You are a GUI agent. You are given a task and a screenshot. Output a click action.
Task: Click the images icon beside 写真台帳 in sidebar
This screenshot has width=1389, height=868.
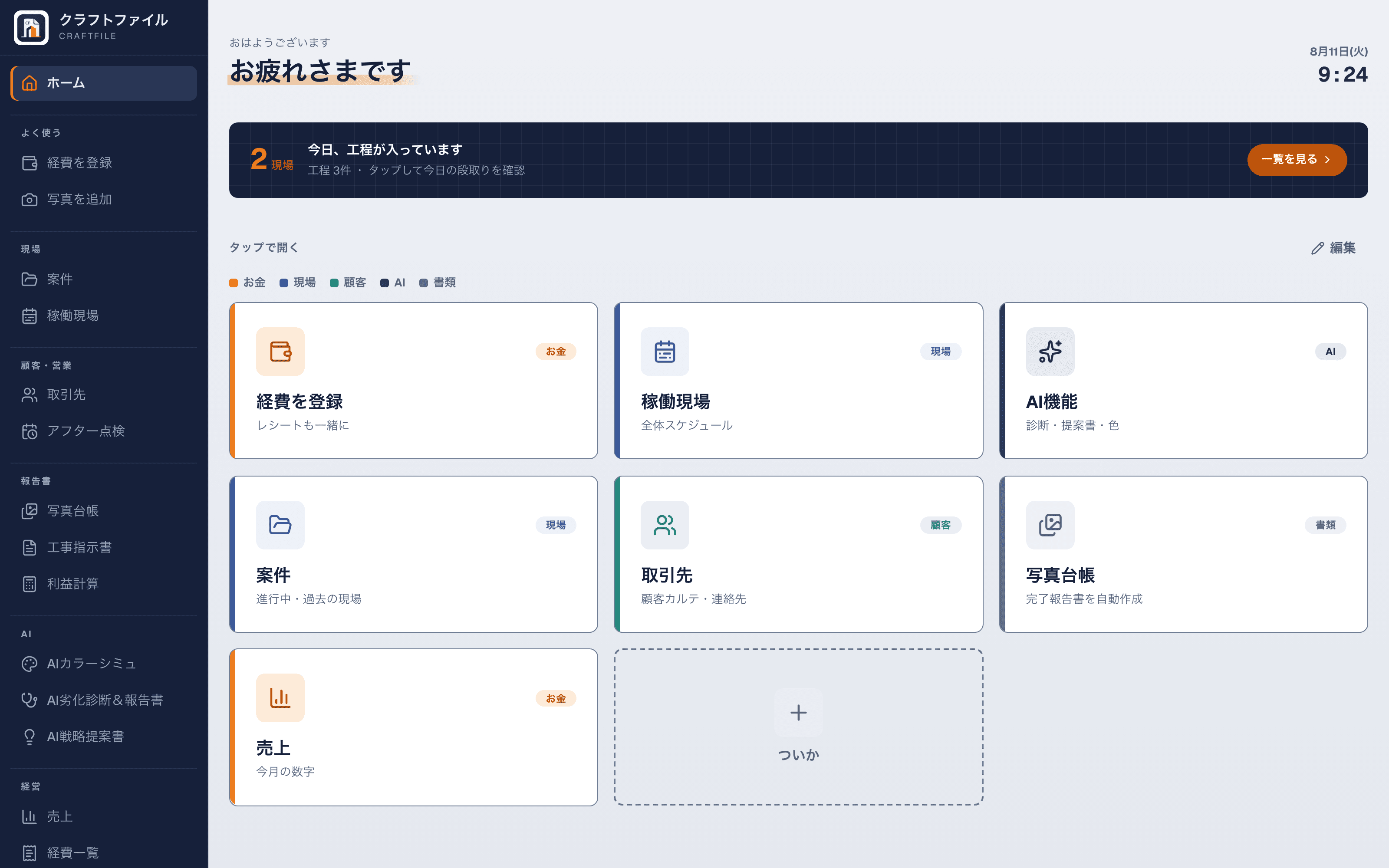29,511
